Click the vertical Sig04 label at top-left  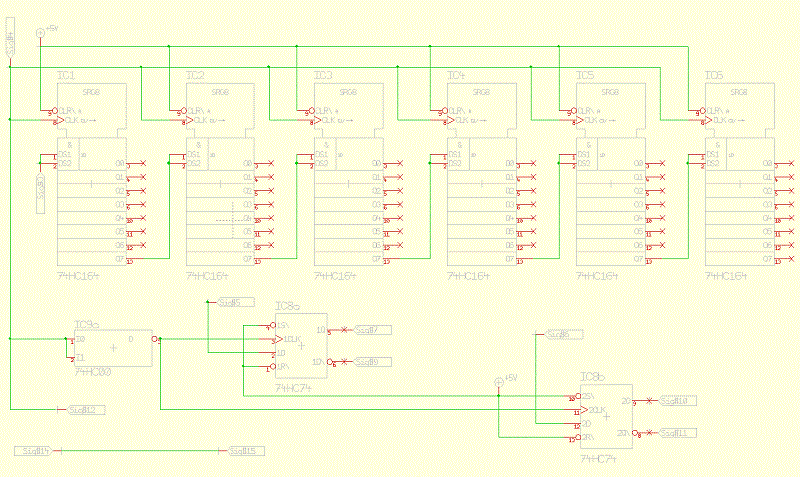click(10, 36)
